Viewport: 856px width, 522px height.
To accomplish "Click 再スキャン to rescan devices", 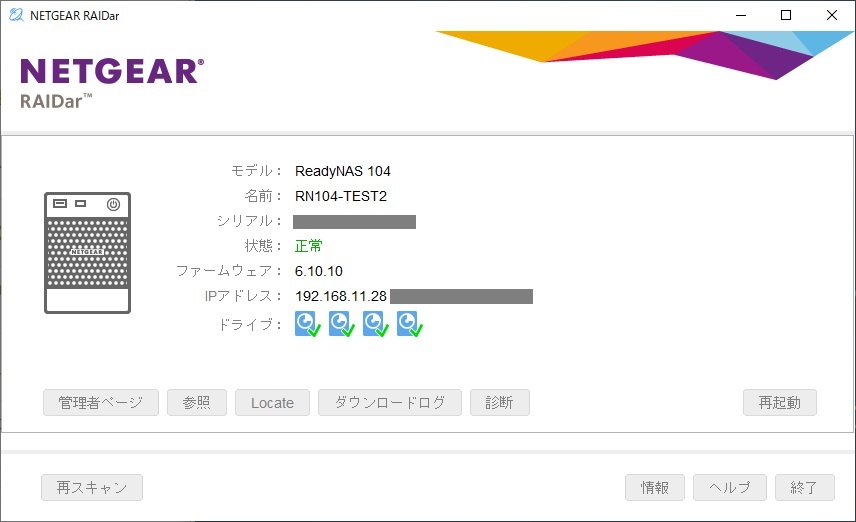I will pos(92,487).
